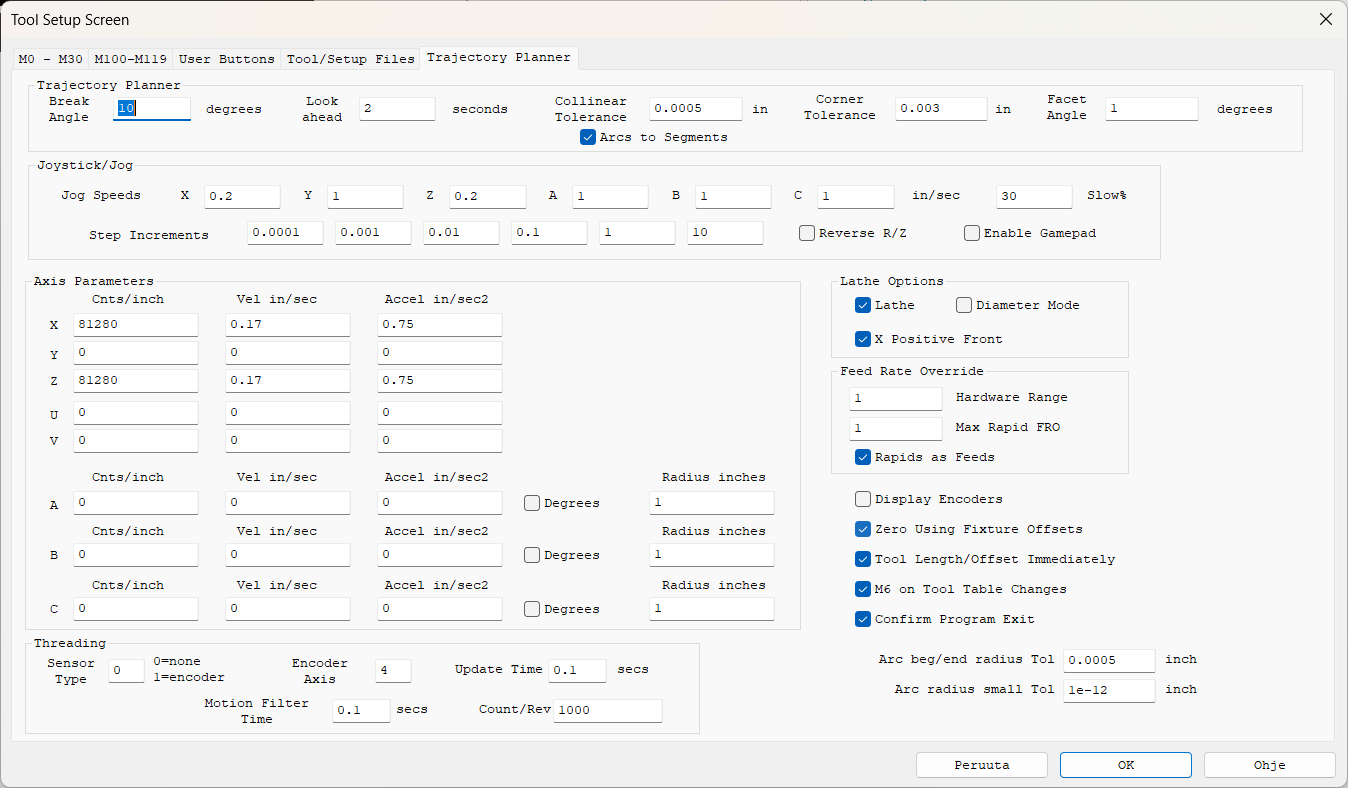Enable the Display Encoders checkbox

863,499
